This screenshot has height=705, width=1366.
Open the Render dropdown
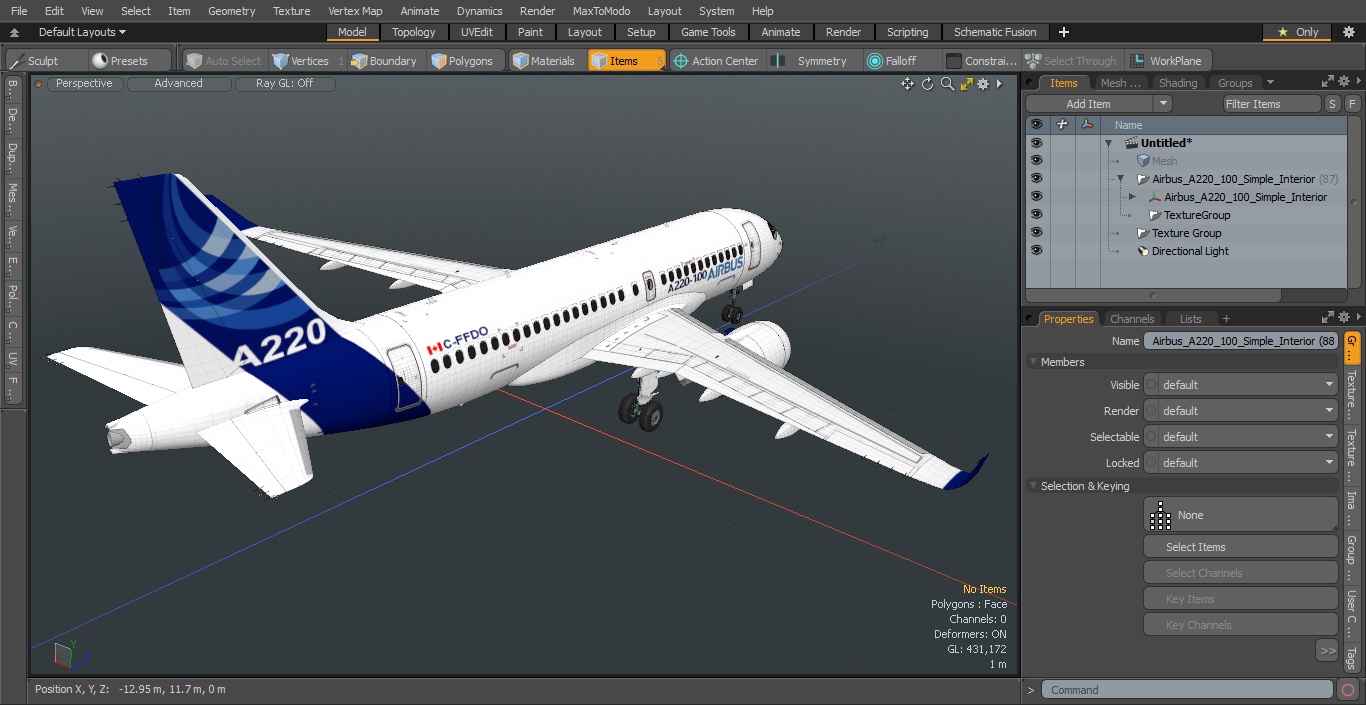tap(1240, 411)
